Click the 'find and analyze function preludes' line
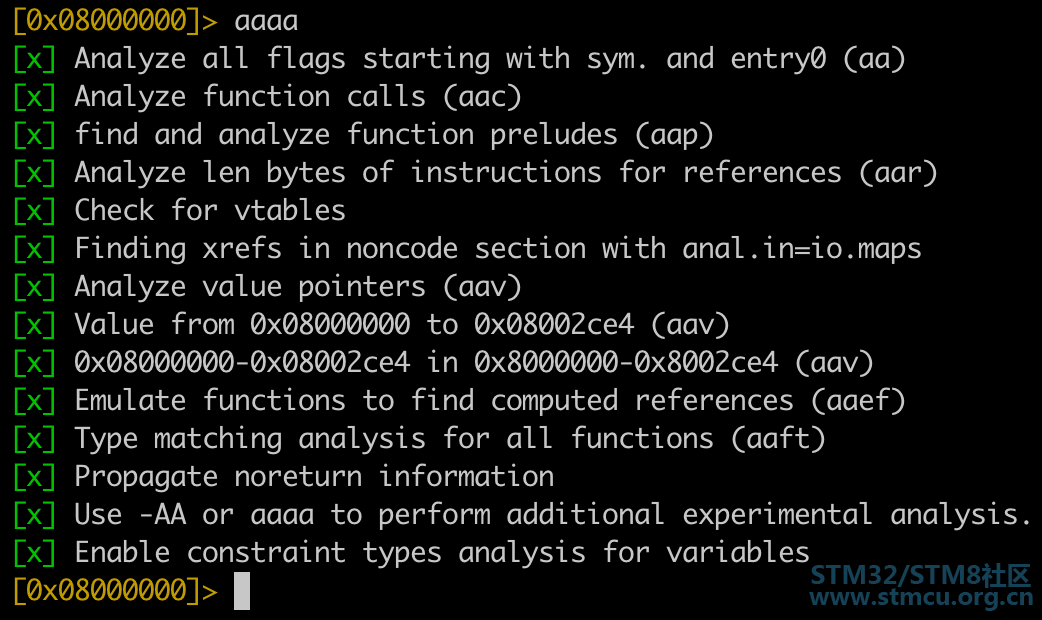Viewport: 1042px width, 620px height. click(394, 135)
